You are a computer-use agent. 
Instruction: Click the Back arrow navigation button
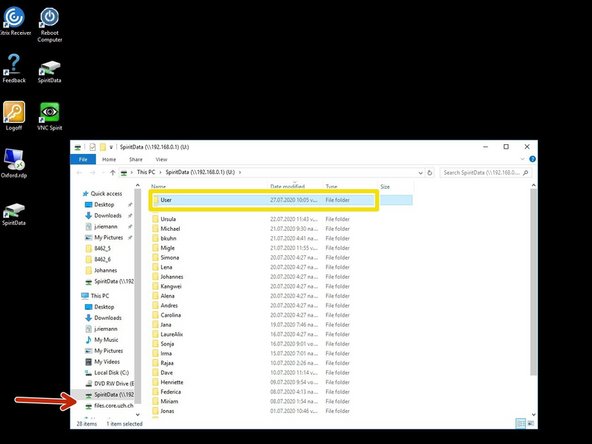pos(79,173)
